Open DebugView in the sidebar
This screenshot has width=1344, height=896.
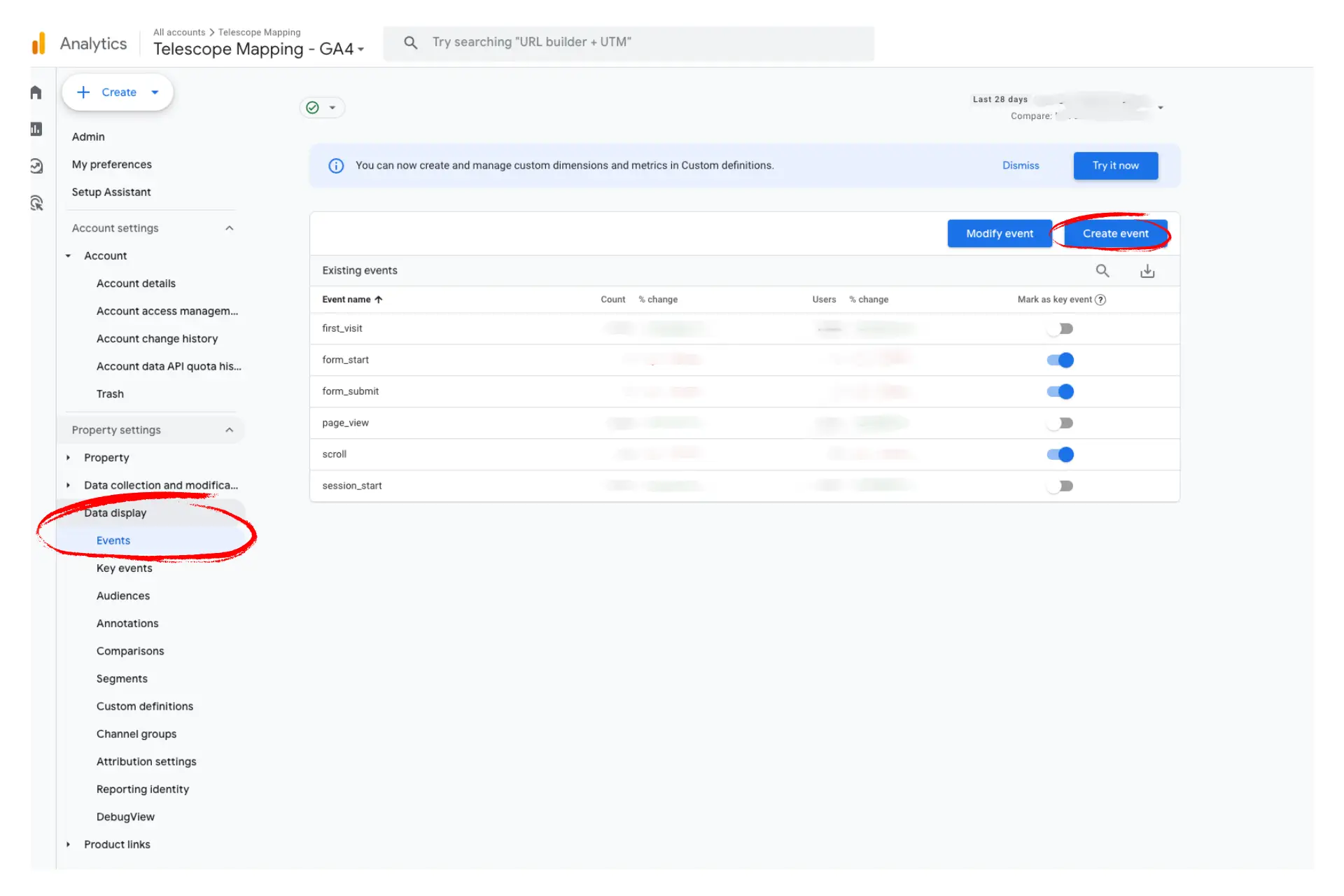(125, 818)
